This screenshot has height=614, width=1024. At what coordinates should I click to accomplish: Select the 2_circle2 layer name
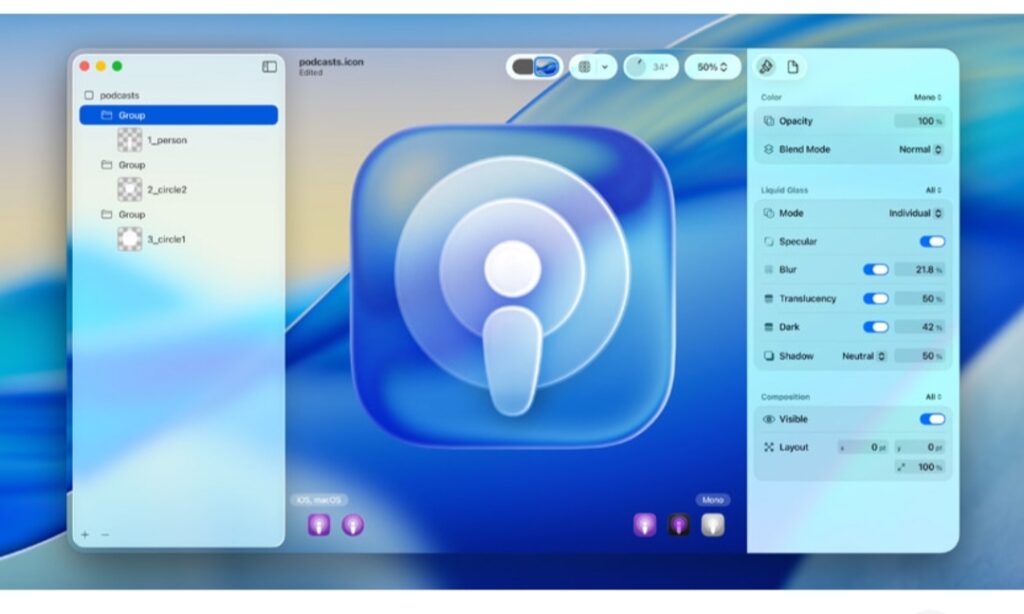tap(167, 189)
